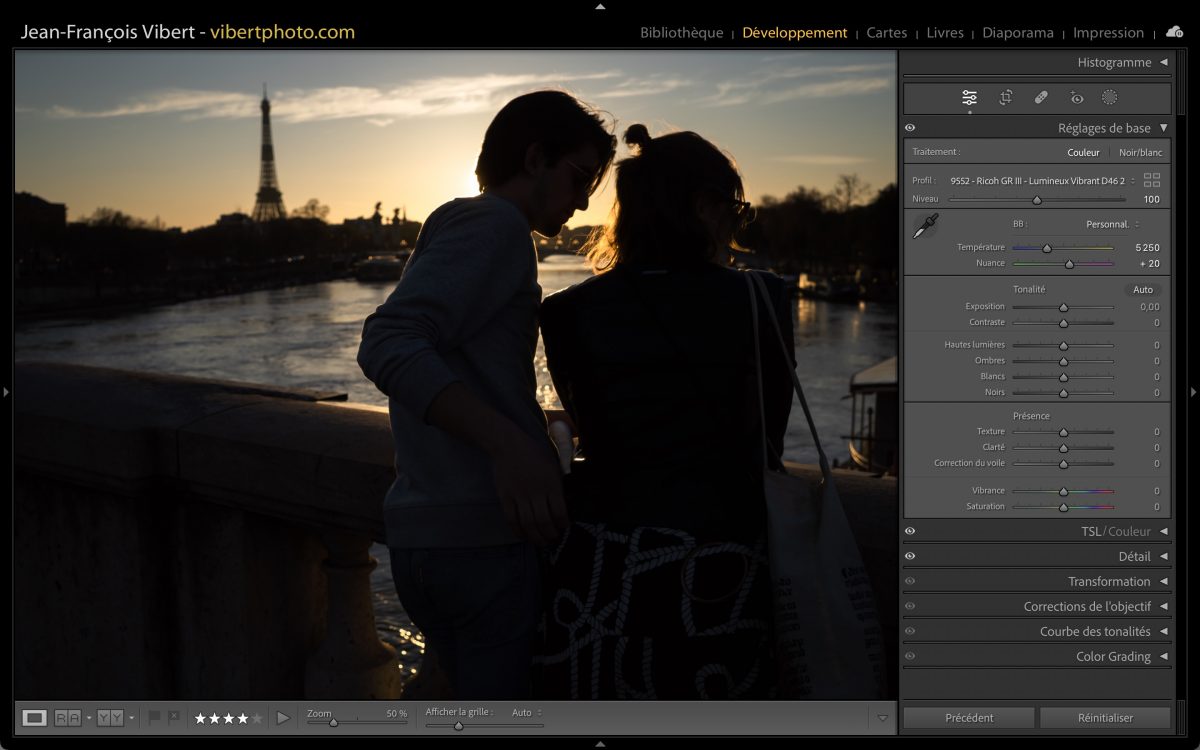Open the BB Personnal. white balance dropdown
Image resolution: width=1200 pixels, height=750 pixels.
pyautogui.click(x=1112, y=224)
